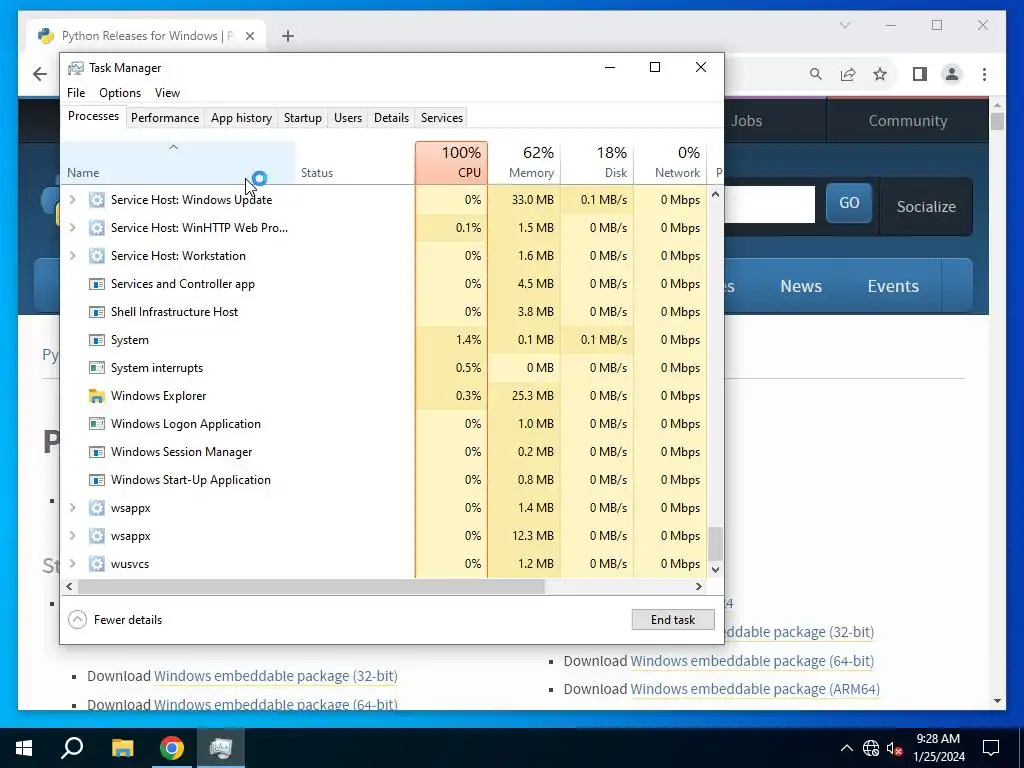Viewport: 1024px width, 768px height.
Task: Open the Windows Start menu
Action: 24,748
